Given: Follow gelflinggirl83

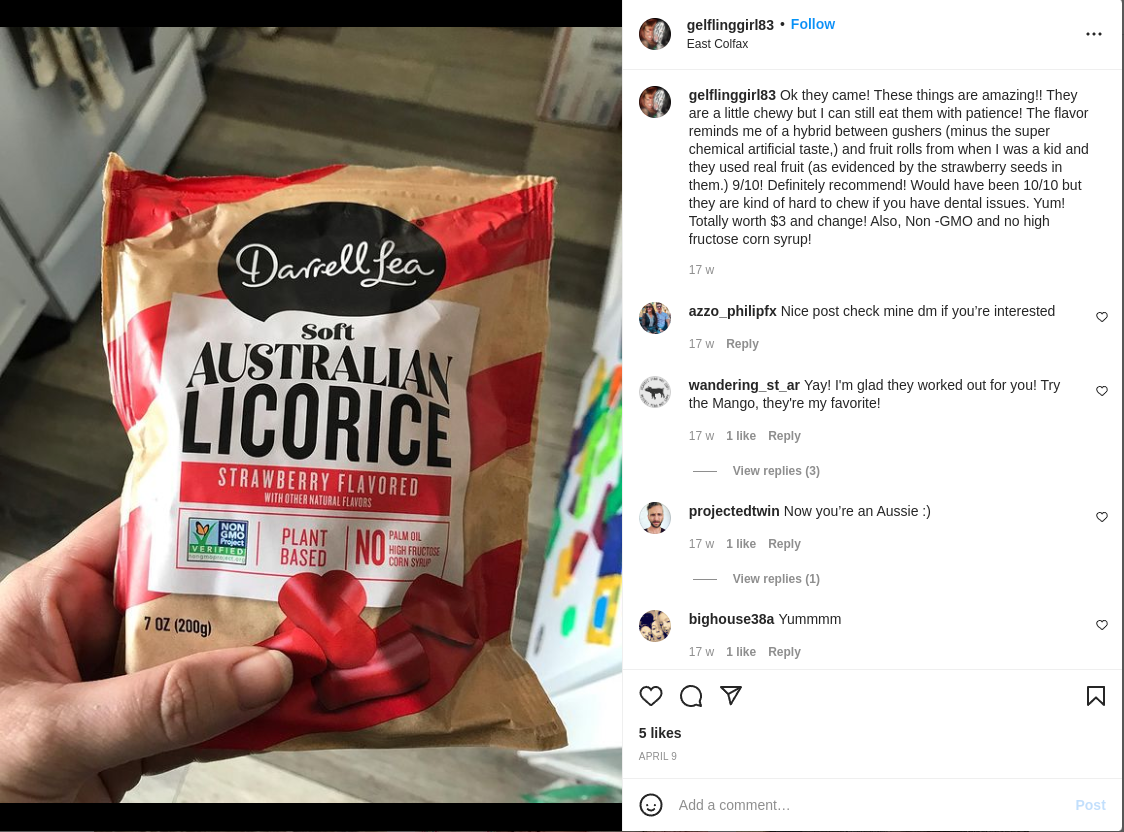Looking at the screenshot, I should pos(812,24).
